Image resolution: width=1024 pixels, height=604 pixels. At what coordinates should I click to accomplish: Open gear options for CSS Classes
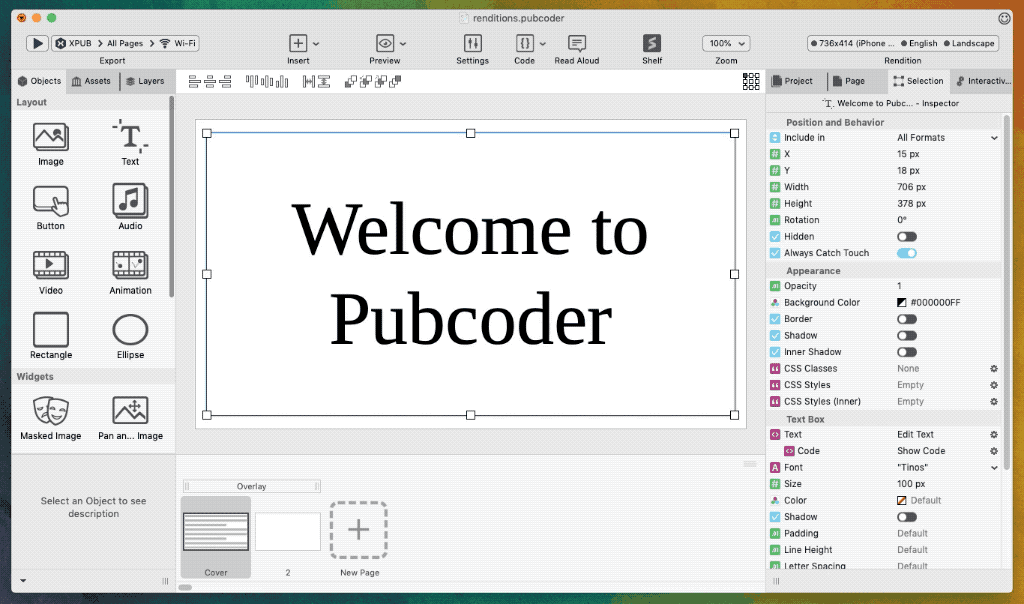(x=994, y=368)
